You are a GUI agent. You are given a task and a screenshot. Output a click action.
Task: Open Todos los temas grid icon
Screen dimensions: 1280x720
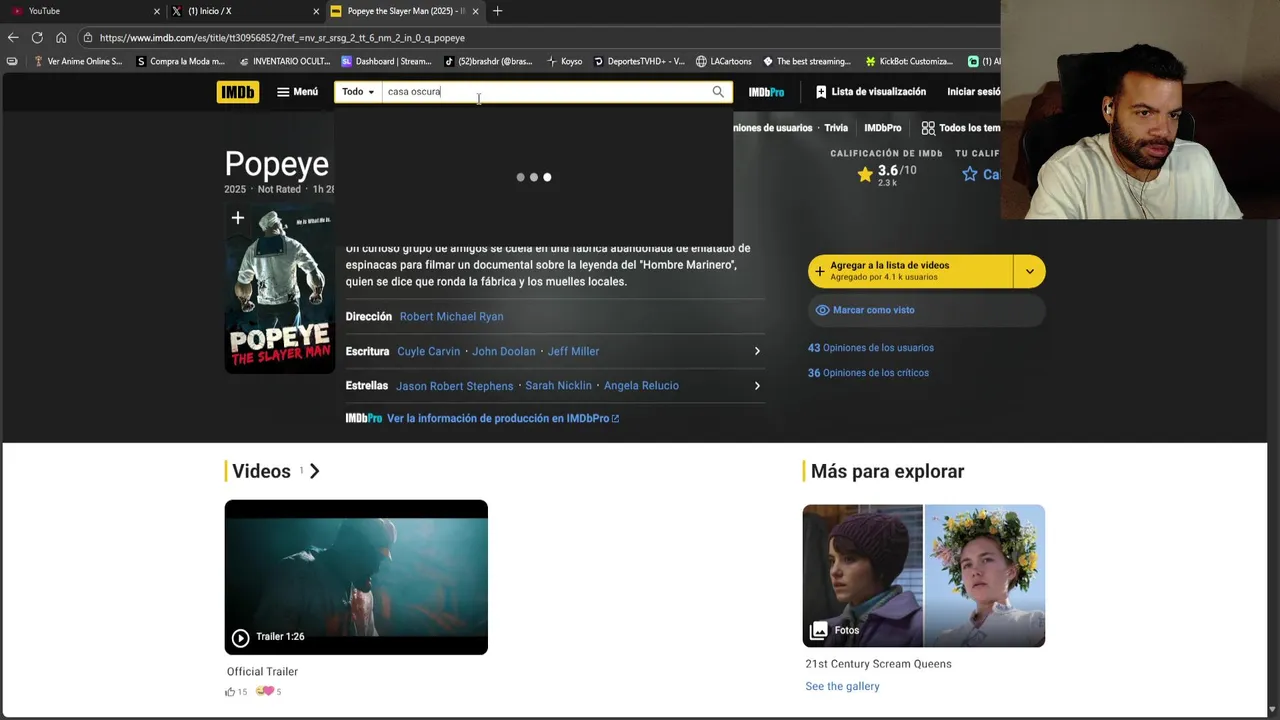tap(928, 128)
